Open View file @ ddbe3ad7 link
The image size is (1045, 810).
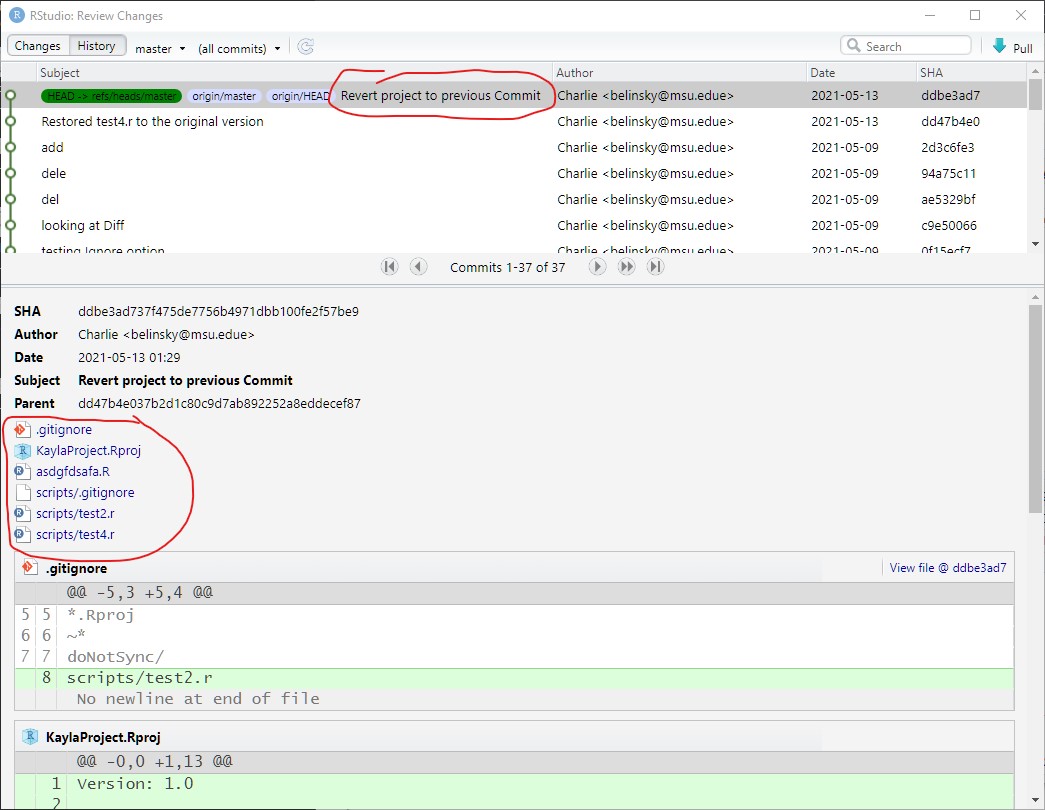pyautogui.click(x=948, y=568)
